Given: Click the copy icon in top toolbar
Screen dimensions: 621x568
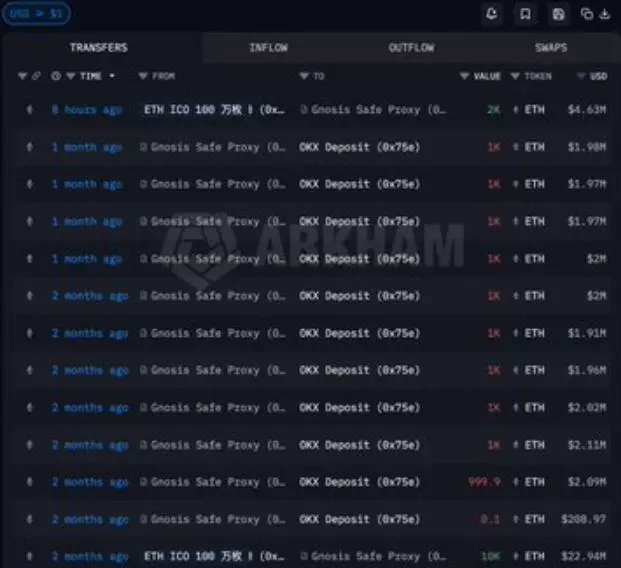Looking at the screenshot, I should 587,14.
